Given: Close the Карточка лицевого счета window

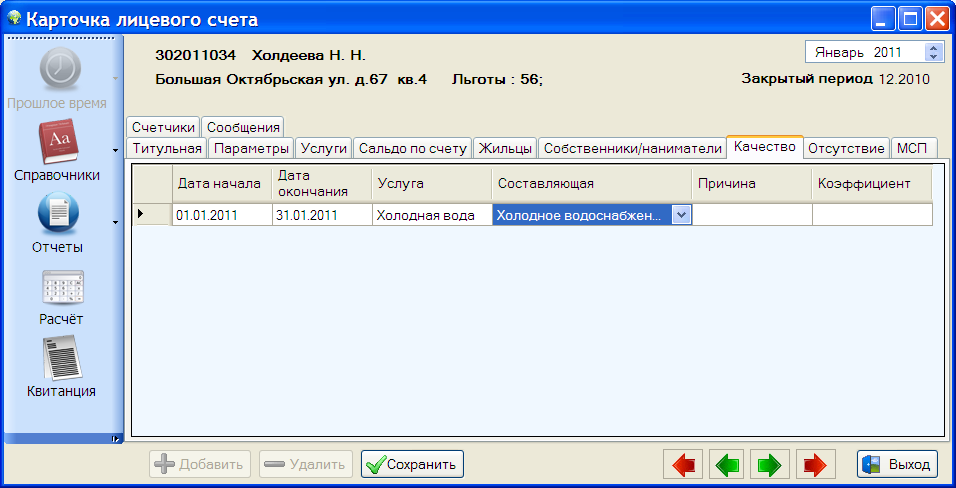Looking at the screenshot, I should point(936,19).
